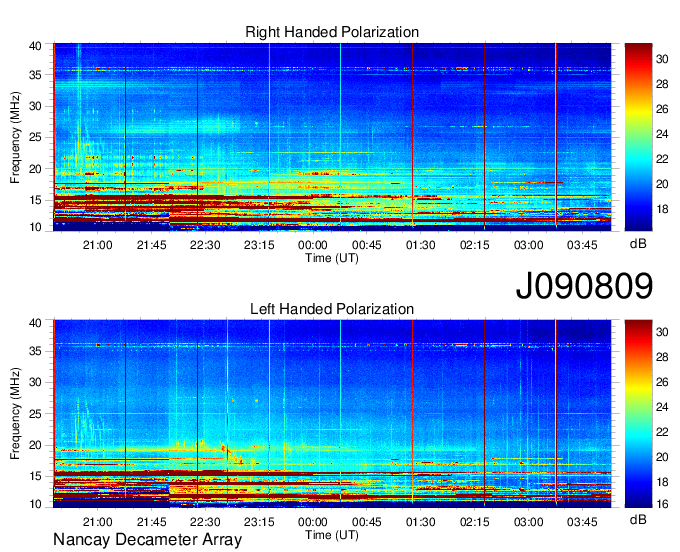Click 26 dB value on Right Handed colorbar

pyautogui.click(x=662, y=109)
